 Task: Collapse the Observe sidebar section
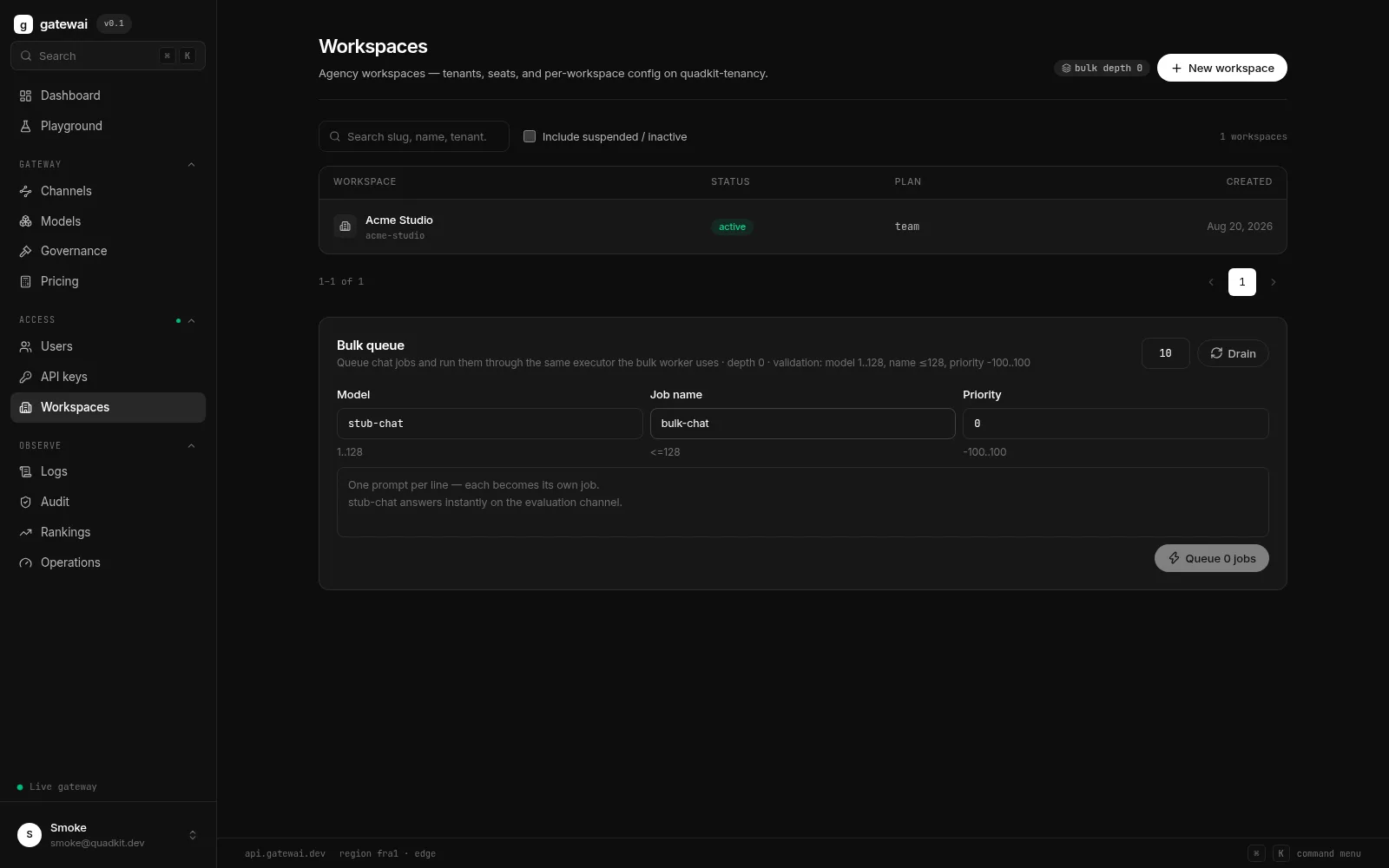coord(191,446)
